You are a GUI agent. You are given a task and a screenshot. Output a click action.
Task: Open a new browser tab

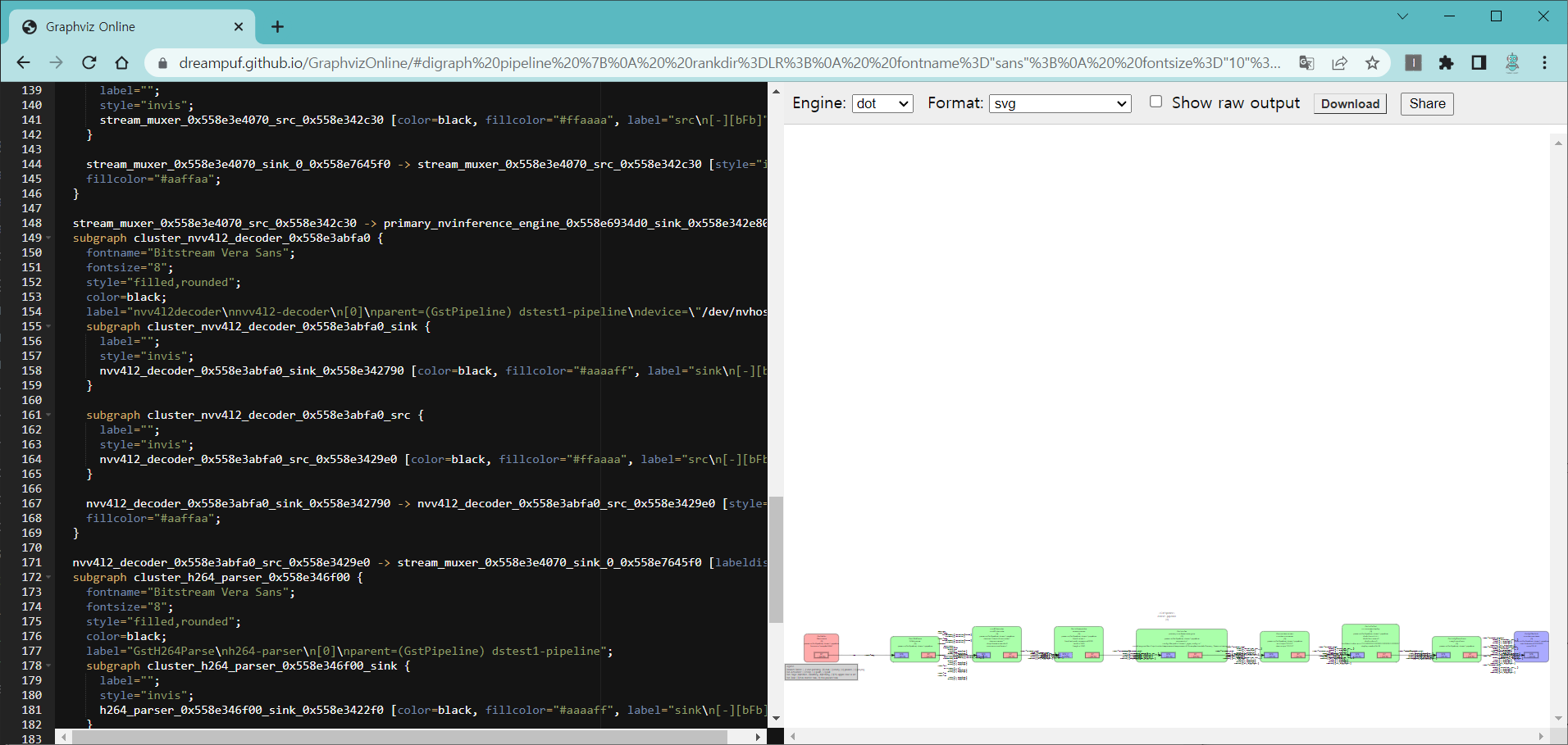(277, 27)
